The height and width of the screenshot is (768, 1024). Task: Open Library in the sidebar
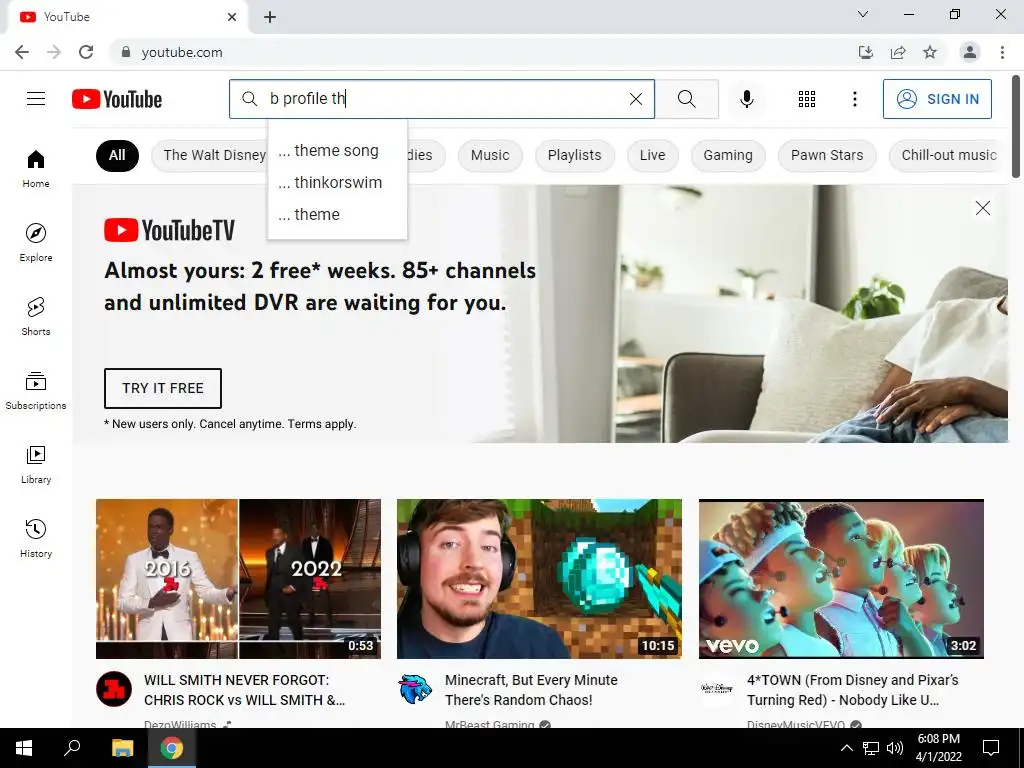tap(36, 464)
